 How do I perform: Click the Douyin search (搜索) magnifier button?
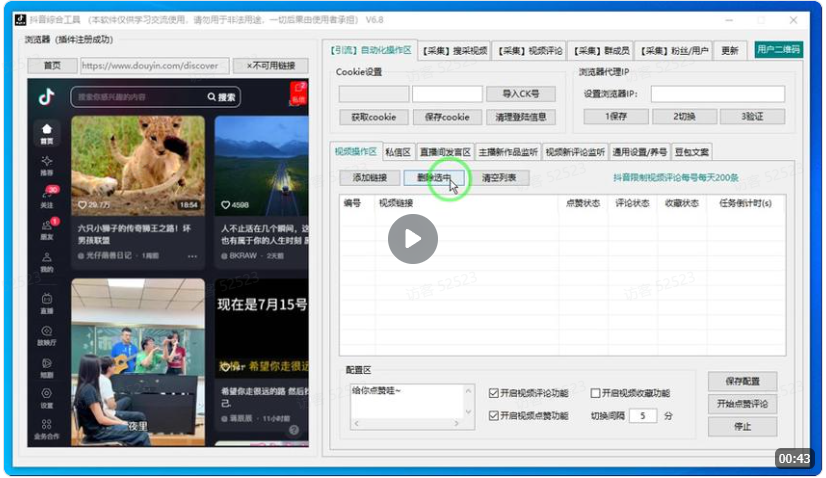221,97
